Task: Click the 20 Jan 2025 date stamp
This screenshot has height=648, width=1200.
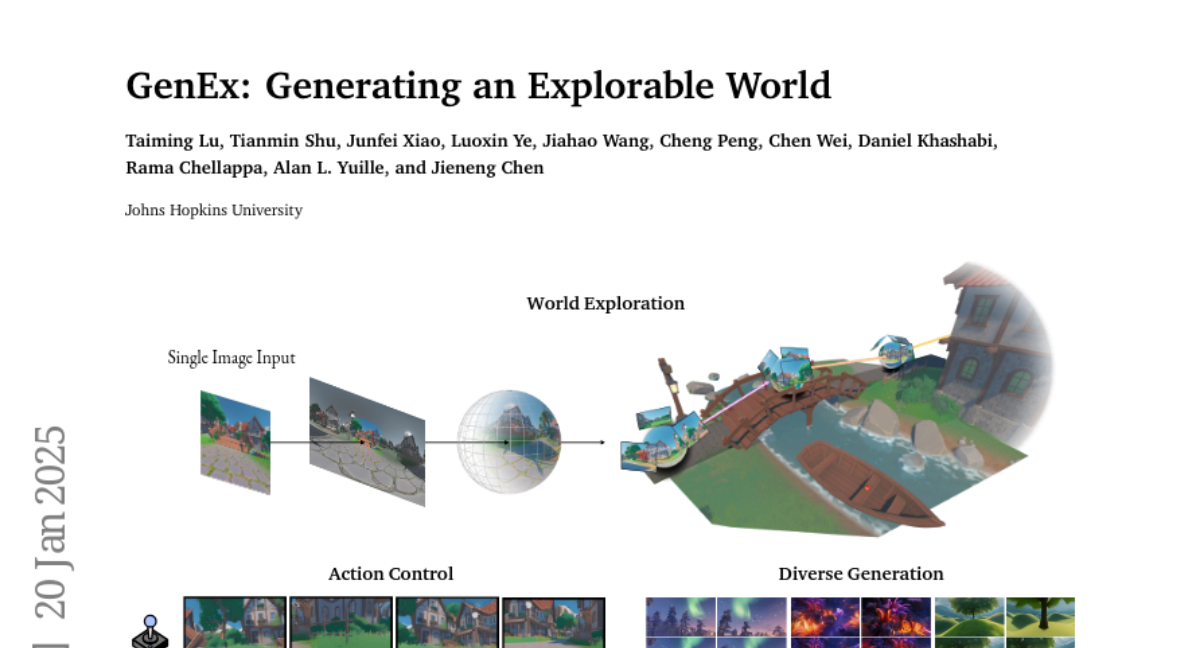Action: [x=51, y=522]
